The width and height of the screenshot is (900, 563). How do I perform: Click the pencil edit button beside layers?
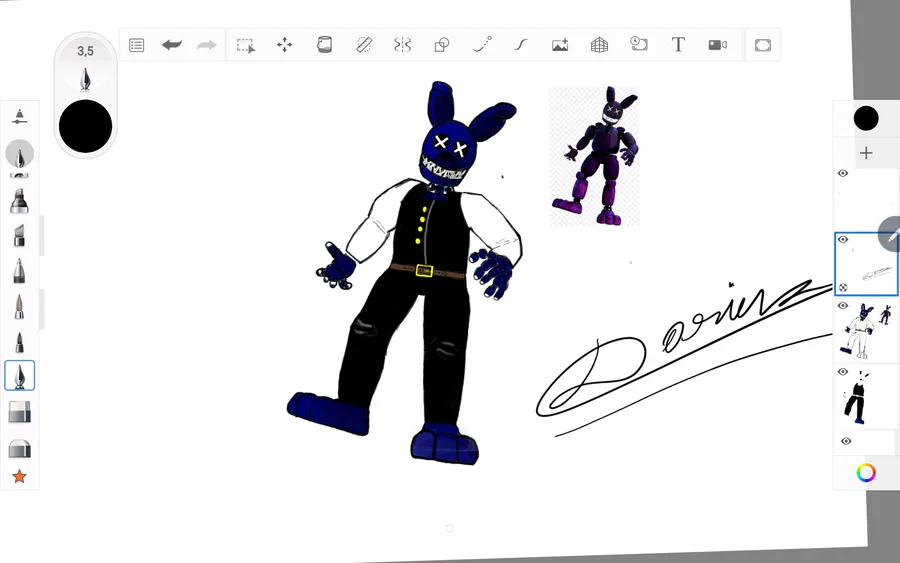891,234
